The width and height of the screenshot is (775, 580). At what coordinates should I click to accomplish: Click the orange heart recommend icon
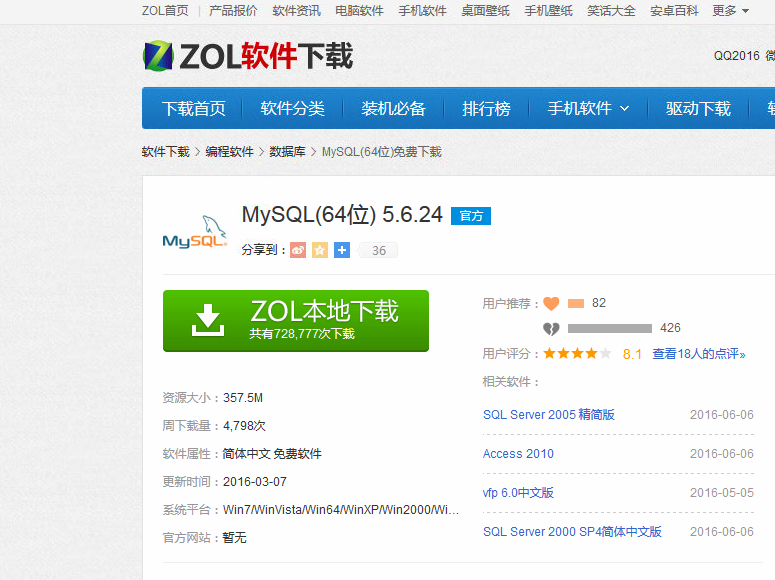click(551, 303)
